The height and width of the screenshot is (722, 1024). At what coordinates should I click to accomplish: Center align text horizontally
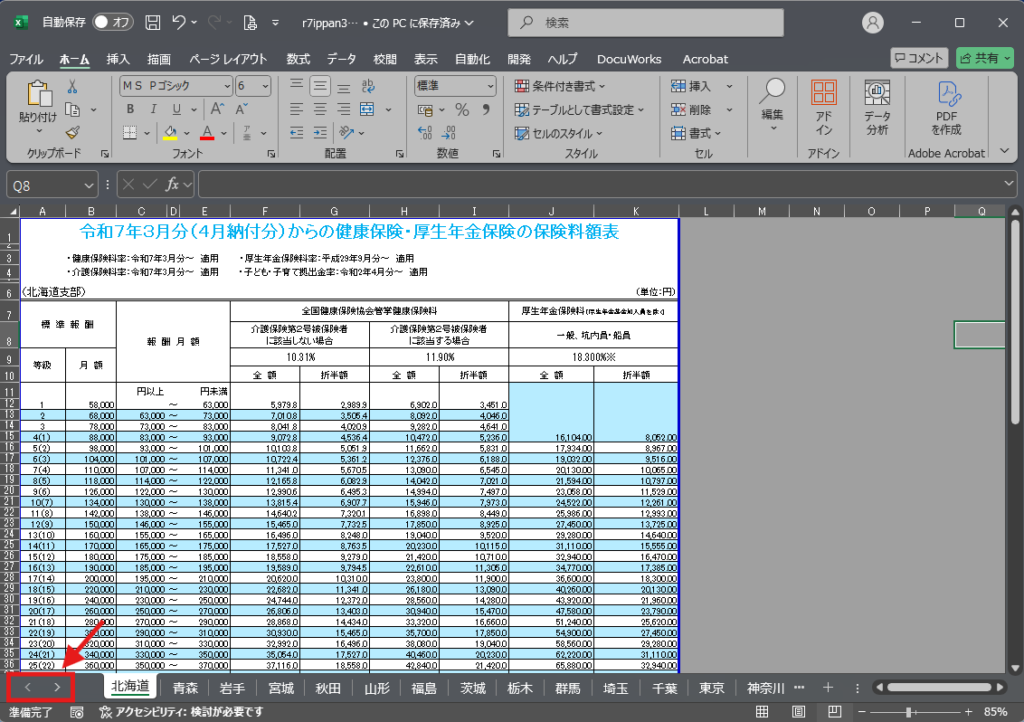click(x=320, y=109)
